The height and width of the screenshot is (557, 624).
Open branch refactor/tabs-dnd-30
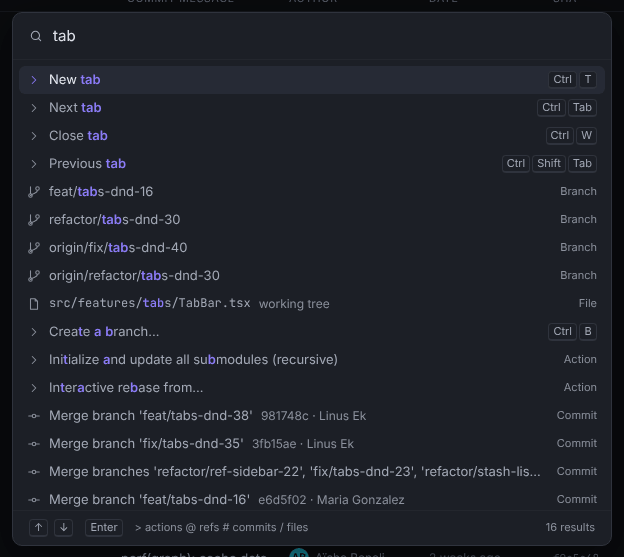(x=312, y=220)
